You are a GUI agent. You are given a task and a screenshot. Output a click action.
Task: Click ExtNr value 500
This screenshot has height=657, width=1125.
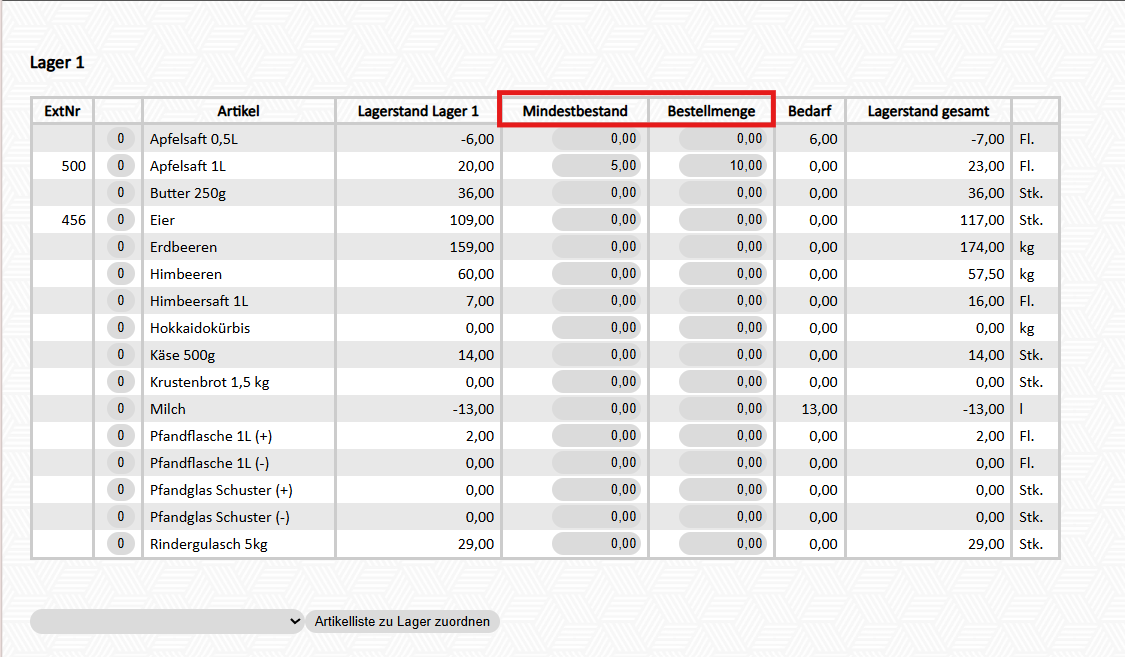tap(73, 166)
